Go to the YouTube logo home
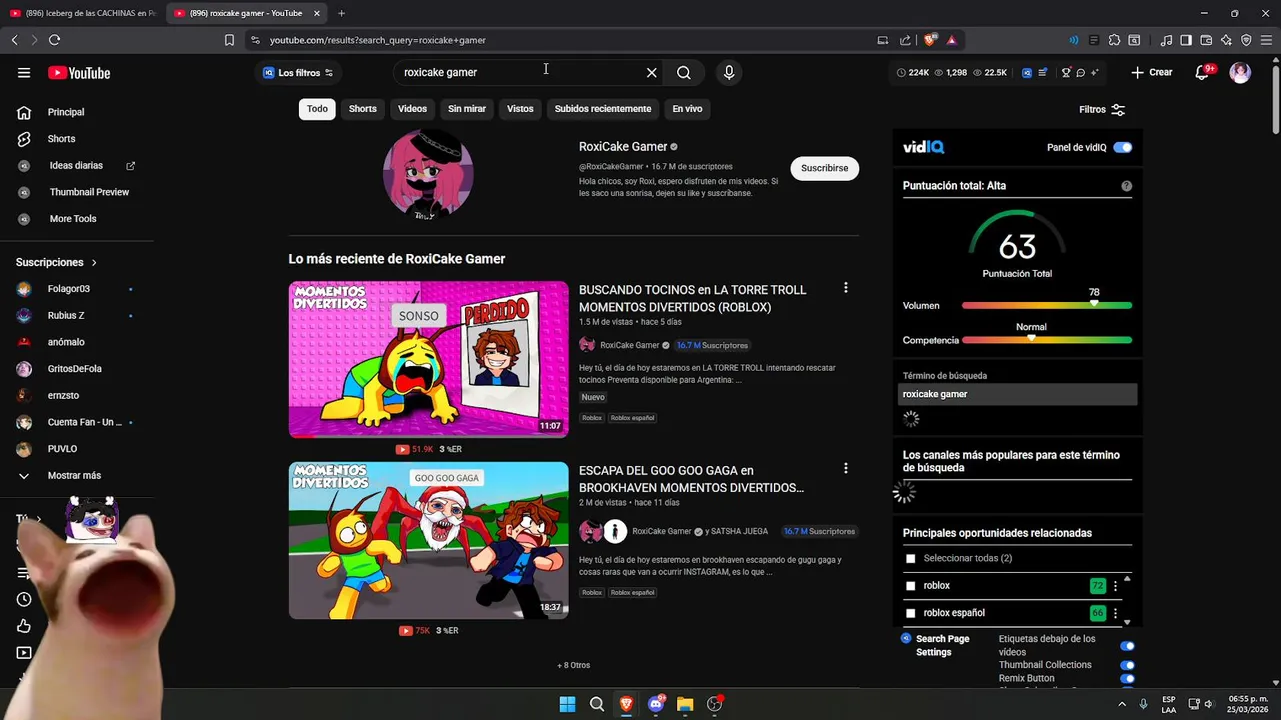This screenshot has width=1281, height=720. (79, 72)
